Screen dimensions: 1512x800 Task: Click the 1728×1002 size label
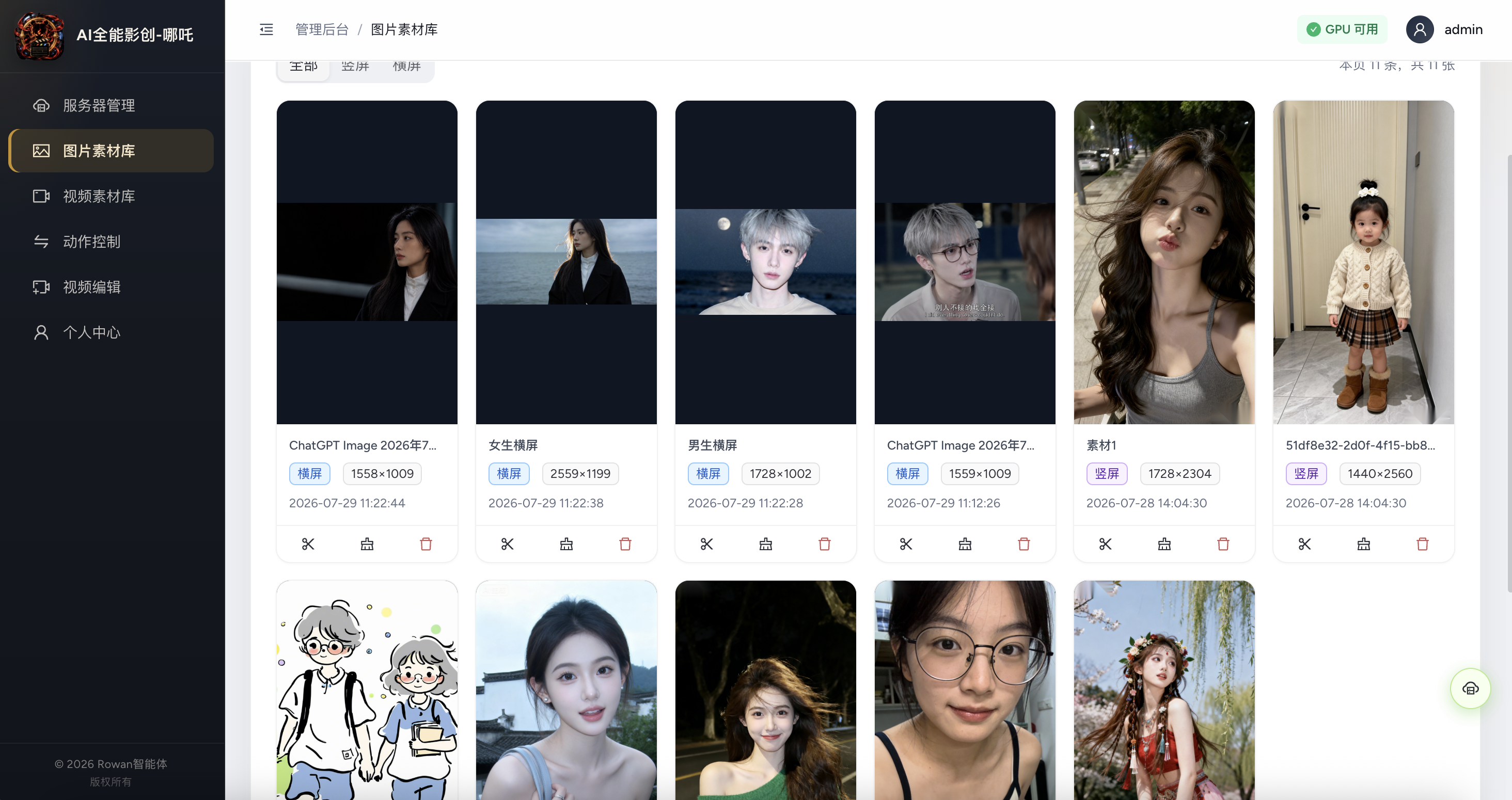pos(780,474)
